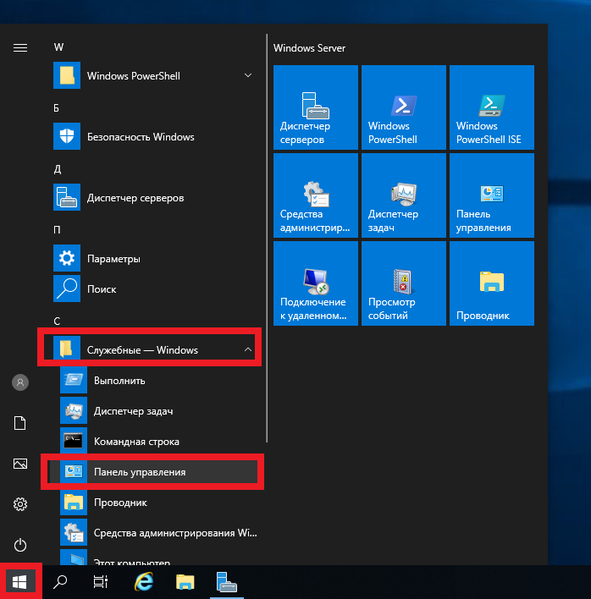Open Средства администрирования tile
Viewport: 591px width, 599px height.
pos(316,196)
